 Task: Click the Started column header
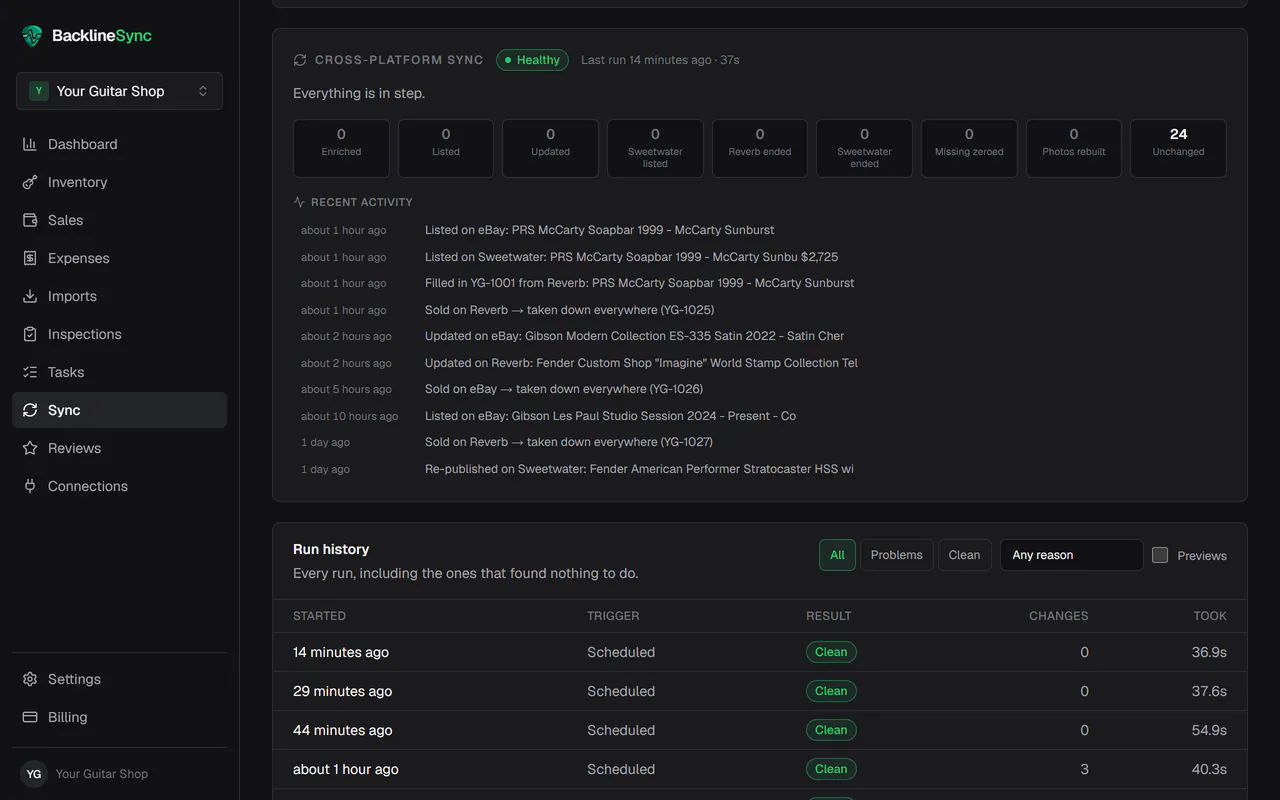coord(319,616)
